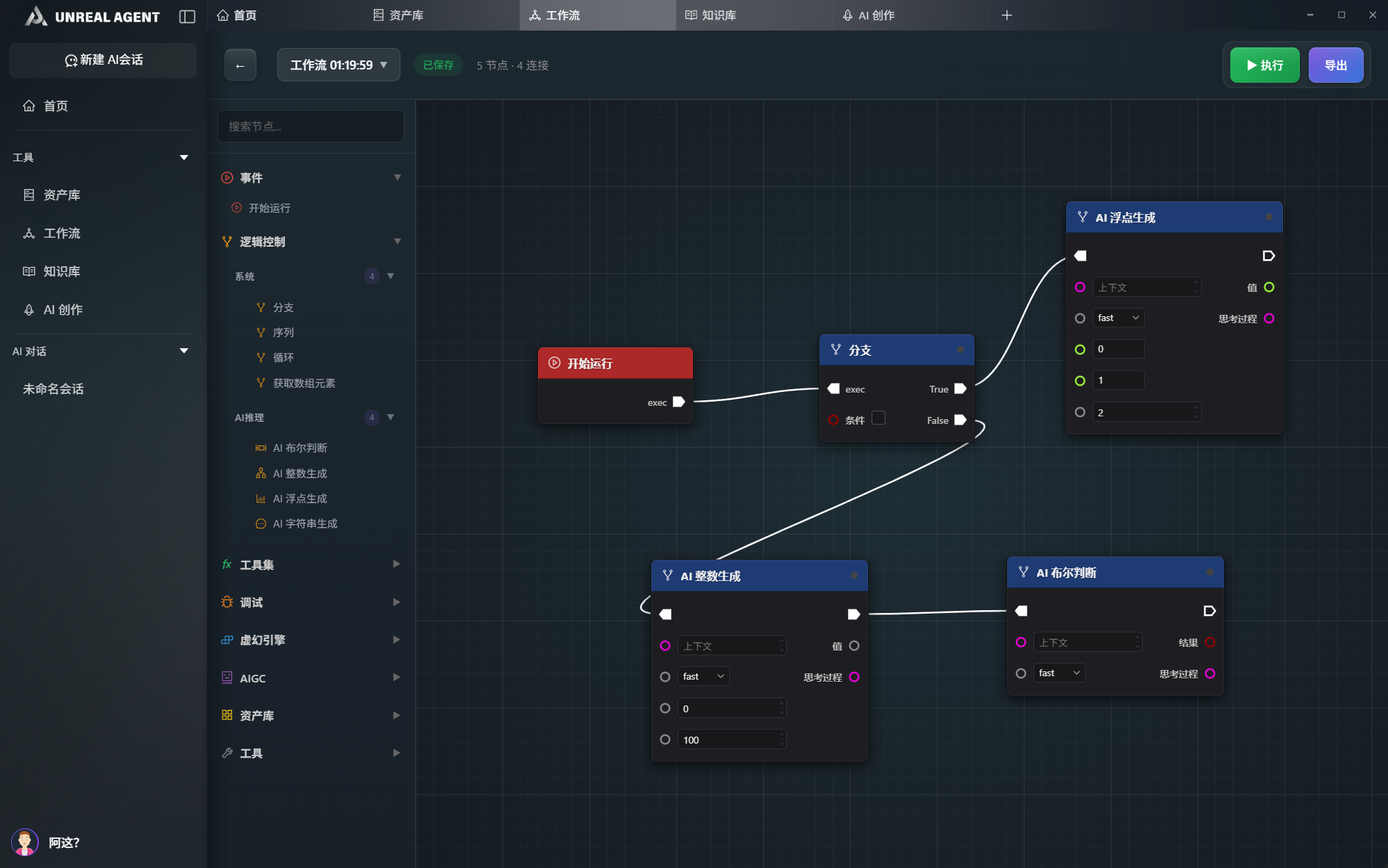Open 资产库 in the left sidebar
1388x868 pixels.
pos(62,195)
